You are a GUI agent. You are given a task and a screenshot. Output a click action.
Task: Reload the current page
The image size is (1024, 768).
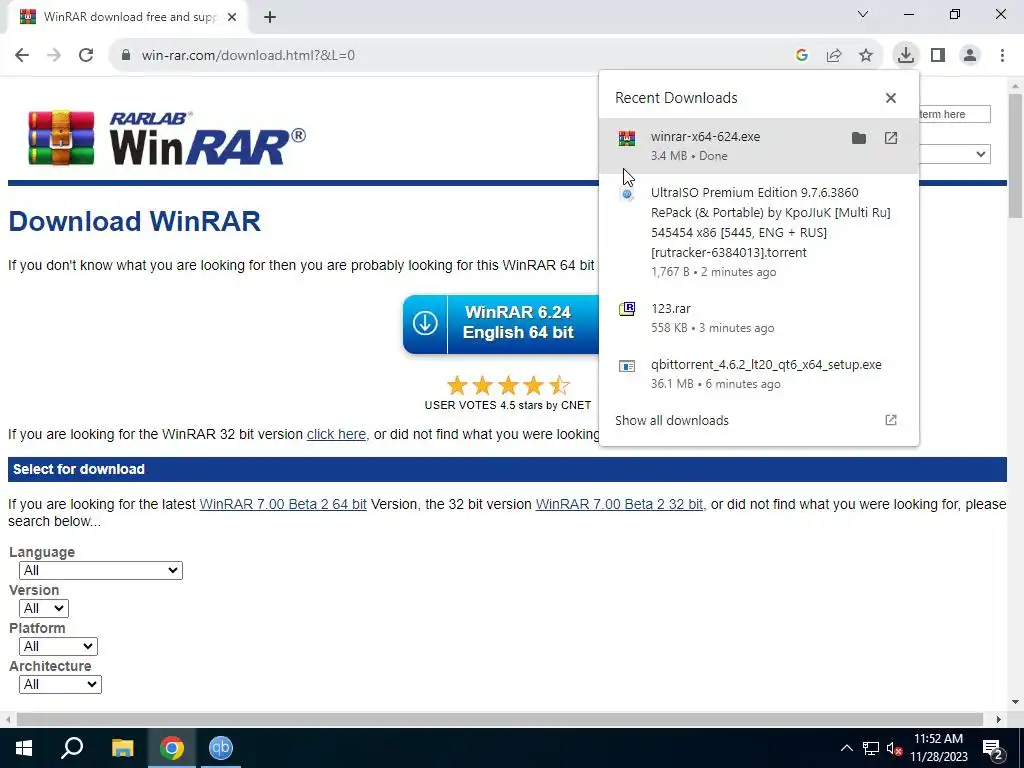point(86,55)
